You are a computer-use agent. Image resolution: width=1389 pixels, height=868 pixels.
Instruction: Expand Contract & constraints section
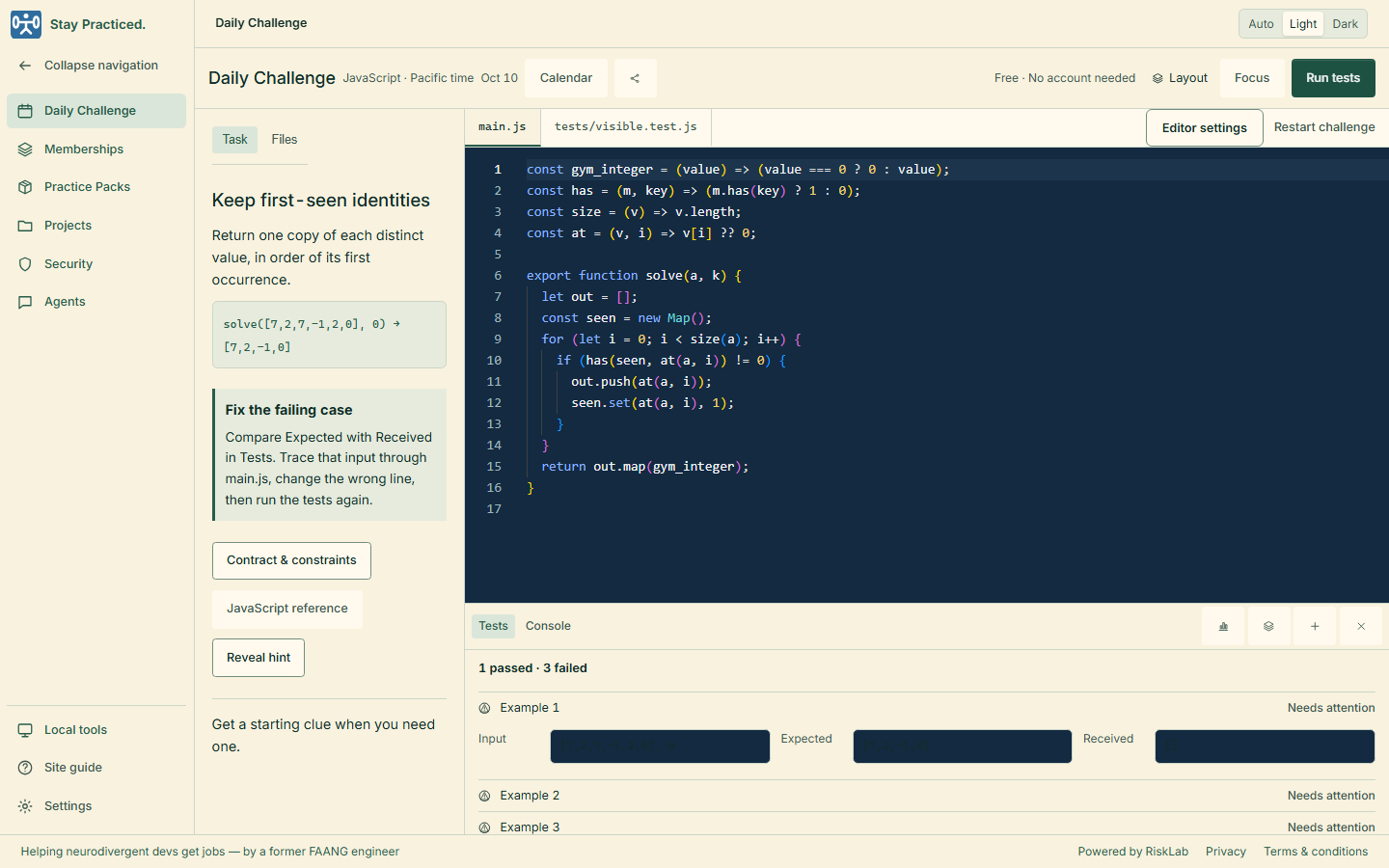pos(291,560)
